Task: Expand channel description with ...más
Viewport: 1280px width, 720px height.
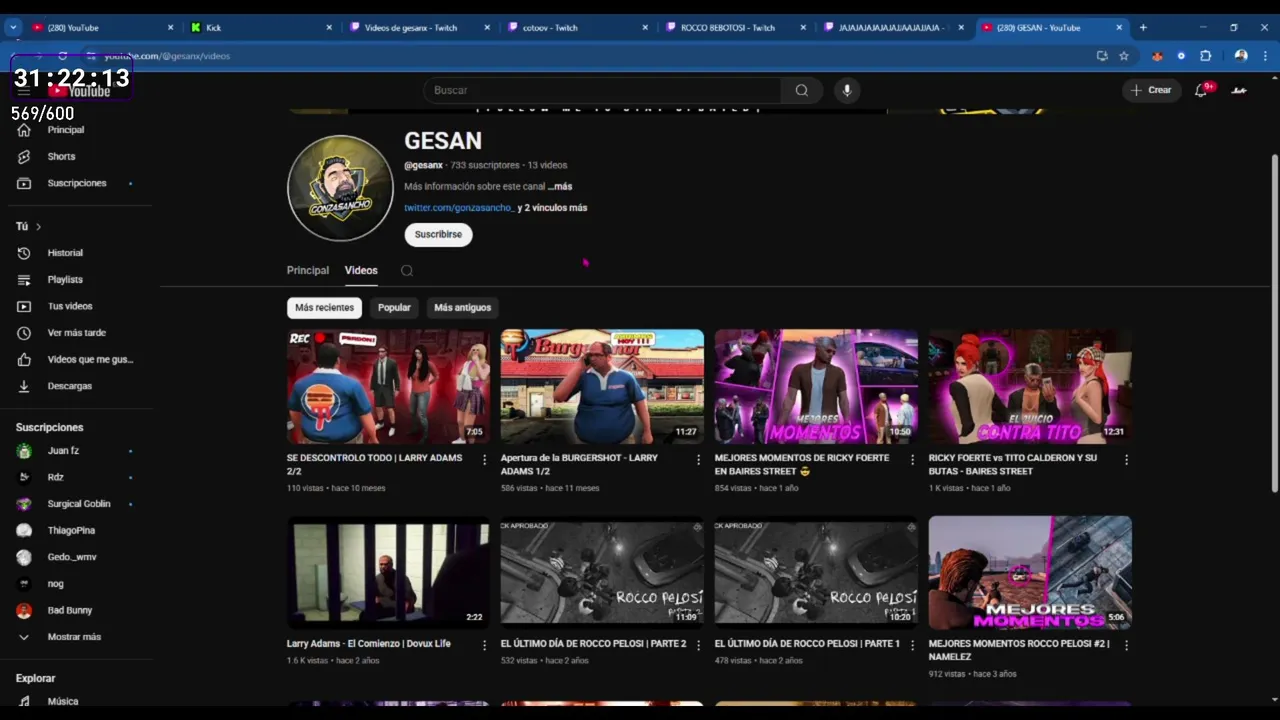Action: (x=560, y=187)
